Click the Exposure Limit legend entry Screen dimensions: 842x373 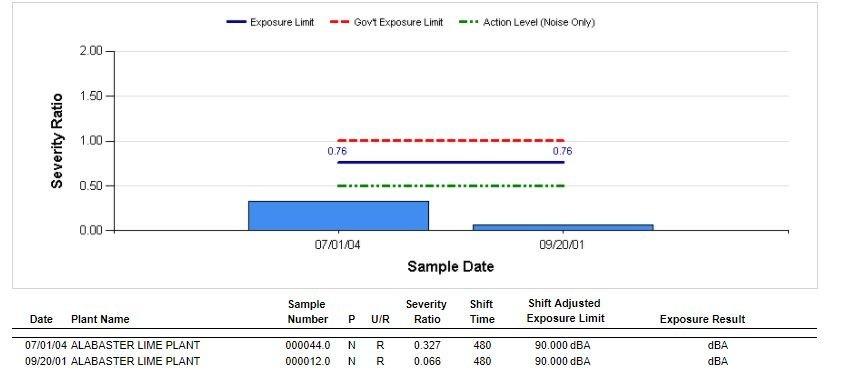point(270,22)
